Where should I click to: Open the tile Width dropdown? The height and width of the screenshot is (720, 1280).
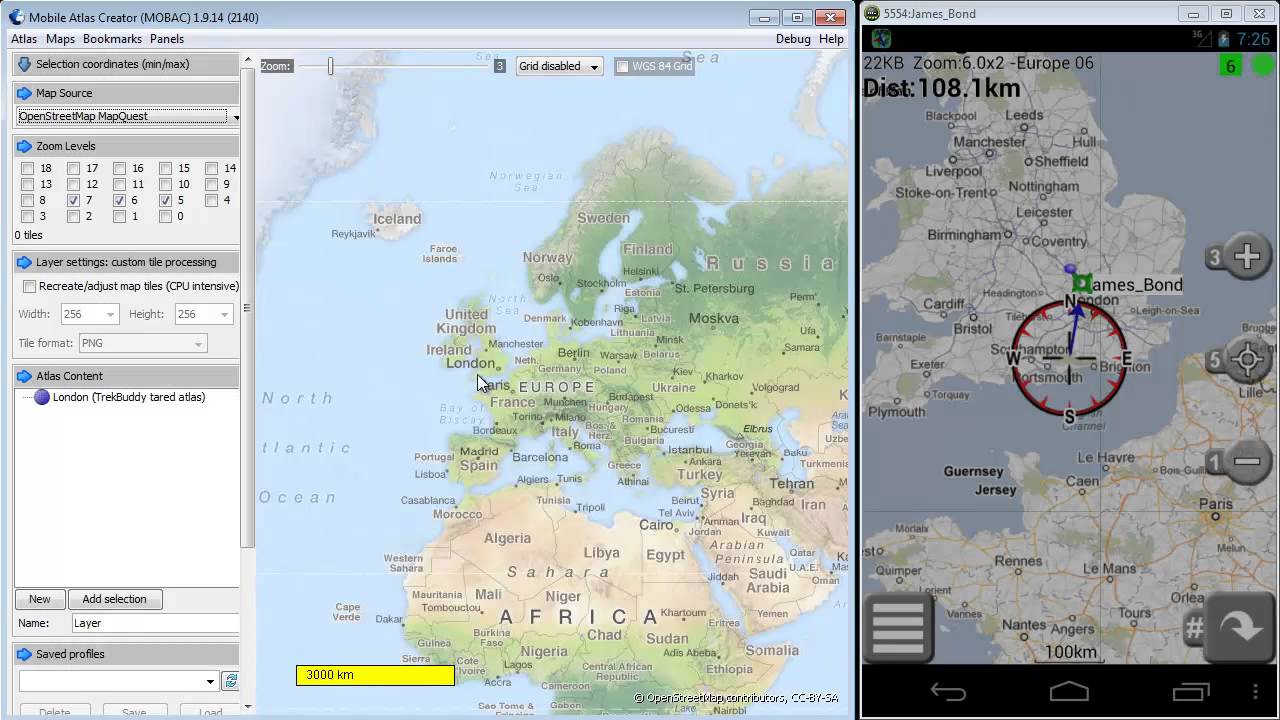point(89,314)
